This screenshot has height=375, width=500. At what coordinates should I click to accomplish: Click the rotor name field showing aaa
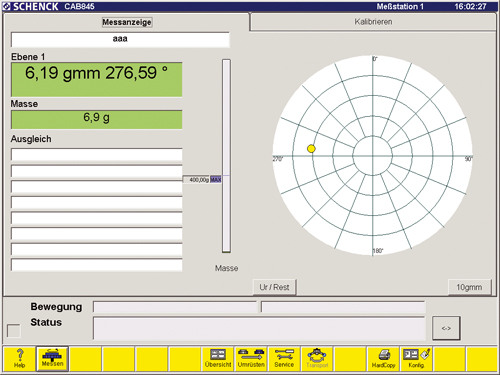click(120, 39)
